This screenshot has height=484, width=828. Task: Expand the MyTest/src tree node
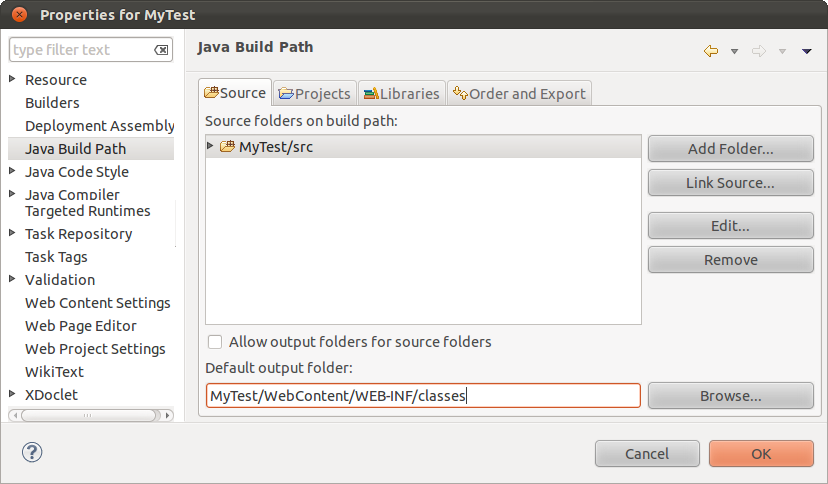211,146
